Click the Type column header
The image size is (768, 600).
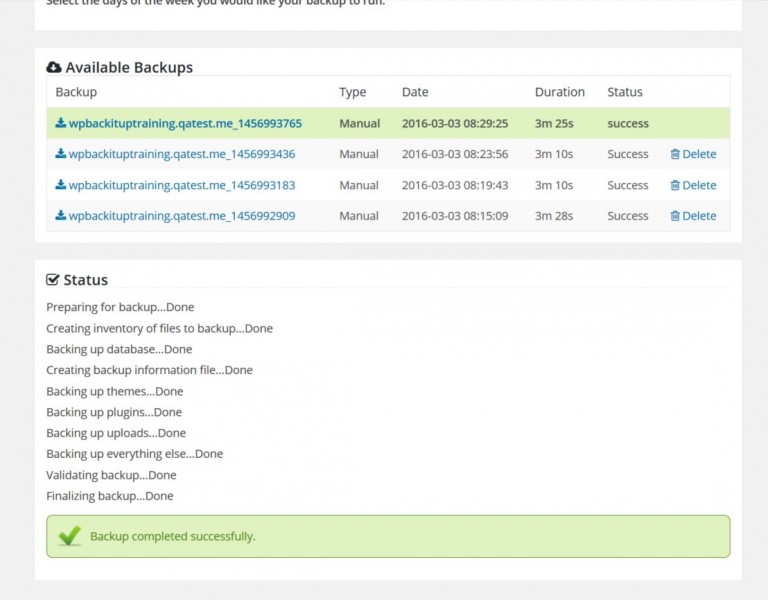point(353,92)
